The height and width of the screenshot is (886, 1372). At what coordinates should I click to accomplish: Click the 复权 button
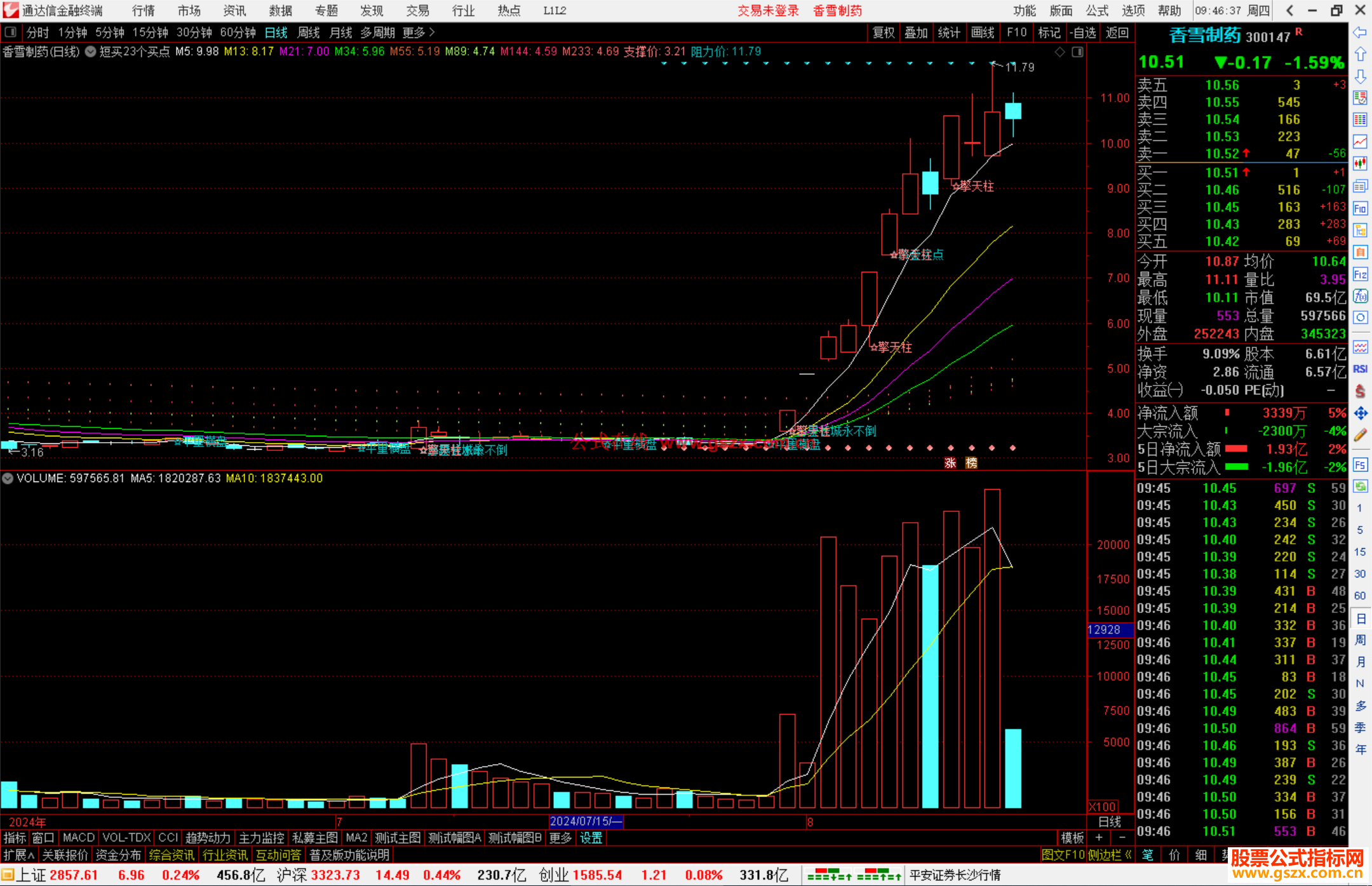(x=883, y=32)
